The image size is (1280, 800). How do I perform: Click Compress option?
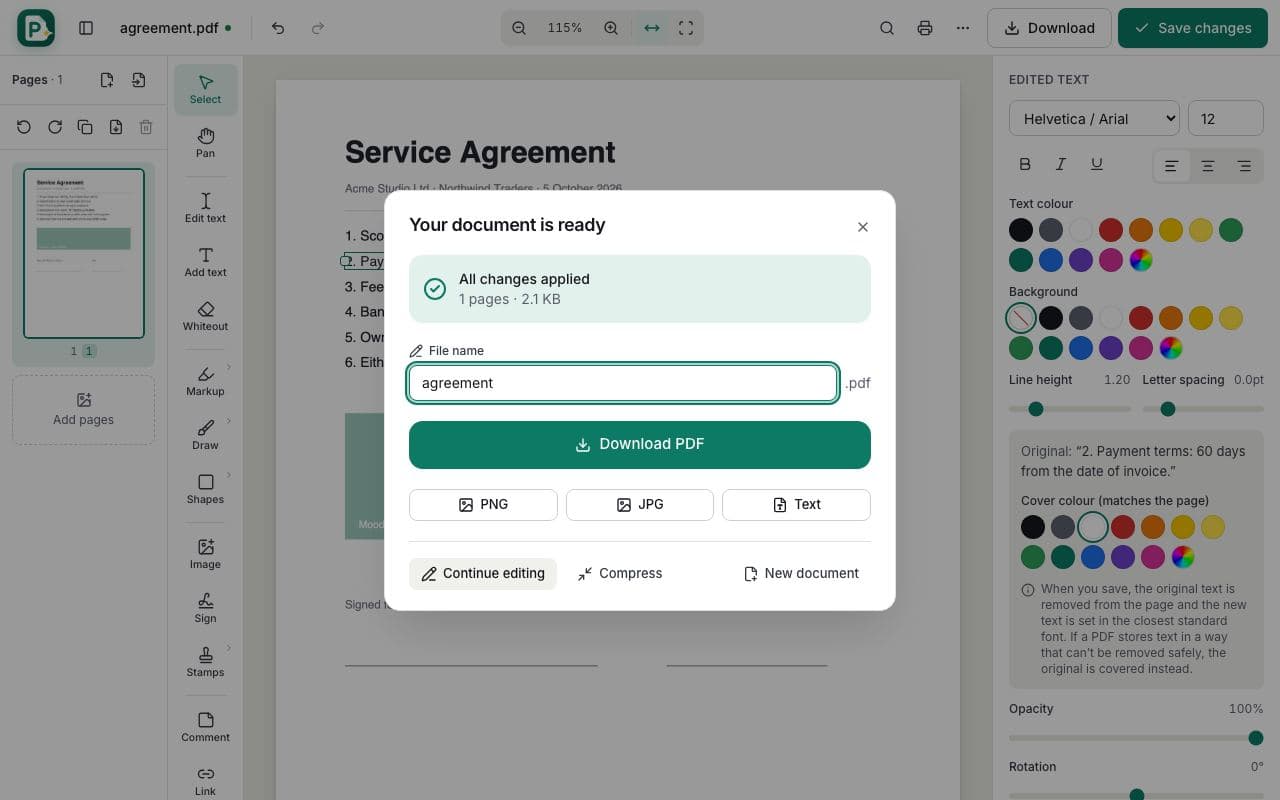pos(620,573)
